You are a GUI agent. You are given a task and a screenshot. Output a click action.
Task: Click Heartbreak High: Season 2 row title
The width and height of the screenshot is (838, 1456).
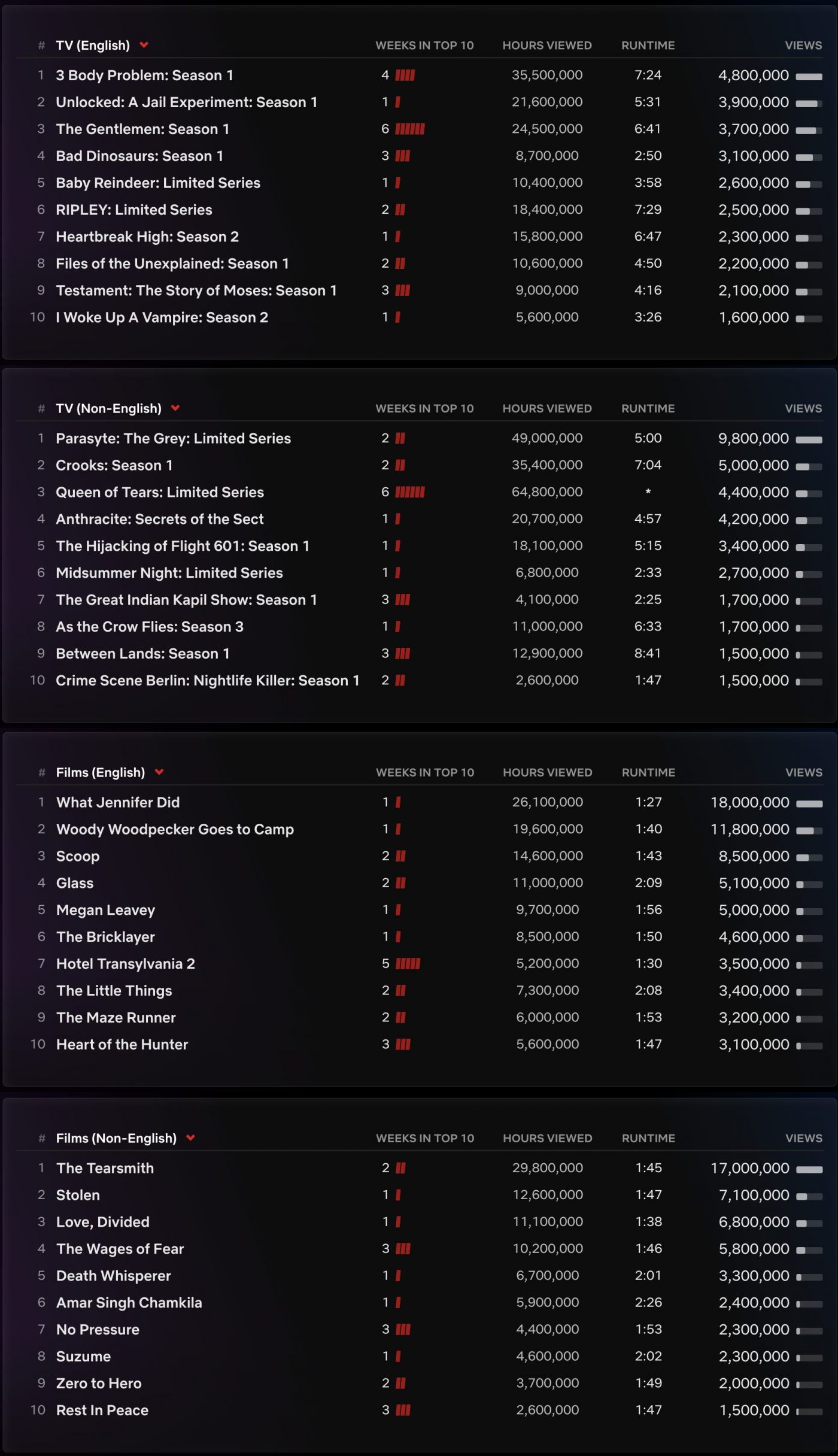pos(147,237)
